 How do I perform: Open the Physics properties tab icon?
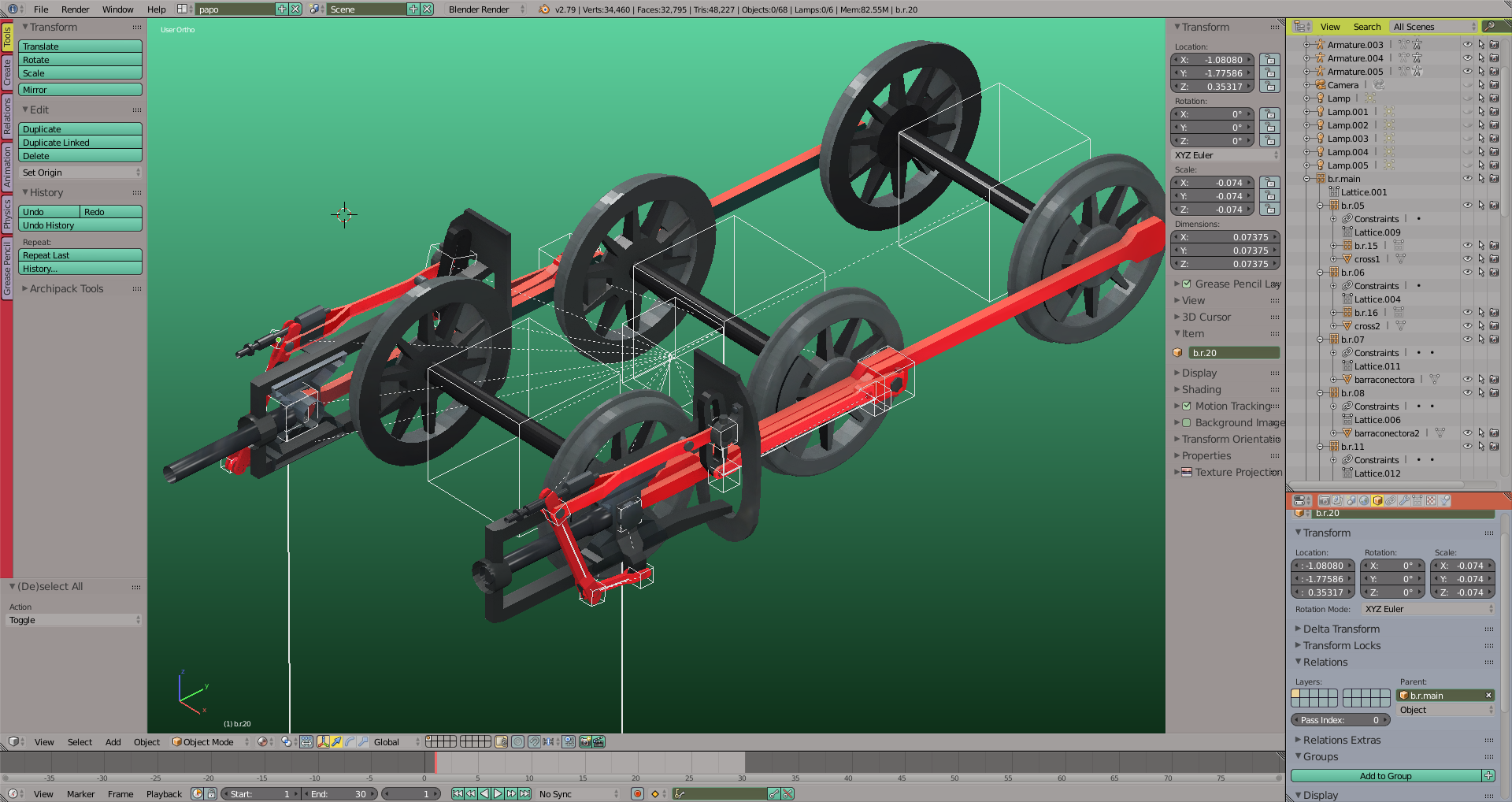(1444, 500)
